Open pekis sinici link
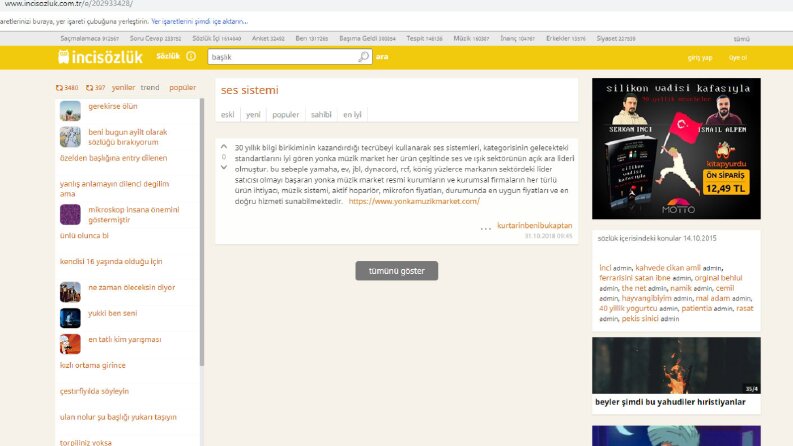Viewport: 793px width, 446px height. click(x=640, y=319)
